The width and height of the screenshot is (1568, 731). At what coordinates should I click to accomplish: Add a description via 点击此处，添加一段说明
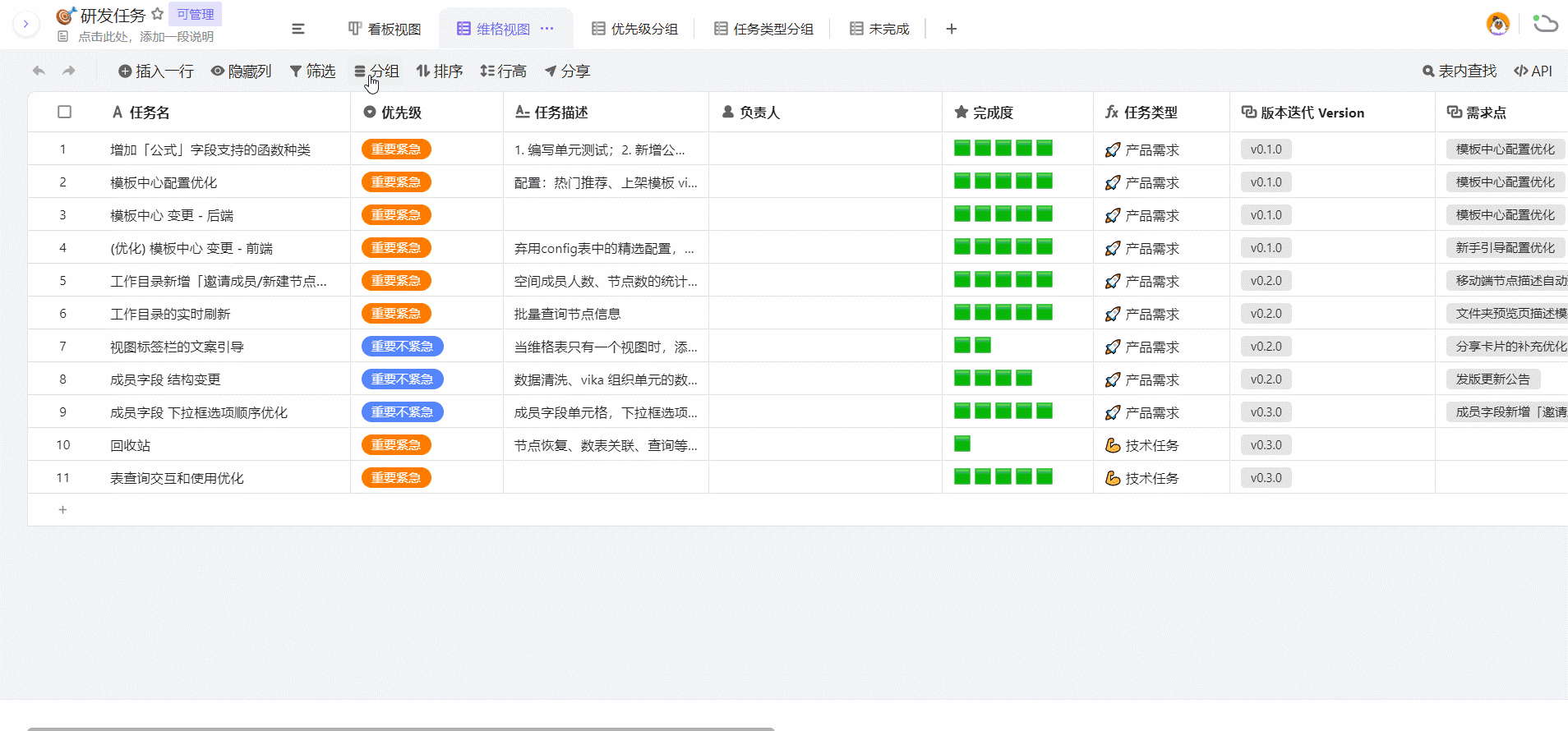(145, 37)
